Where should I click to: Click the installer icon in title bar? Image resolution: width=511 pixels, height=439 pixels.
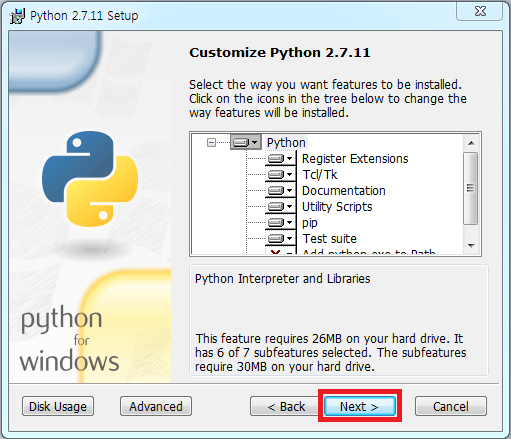(17, 16)
